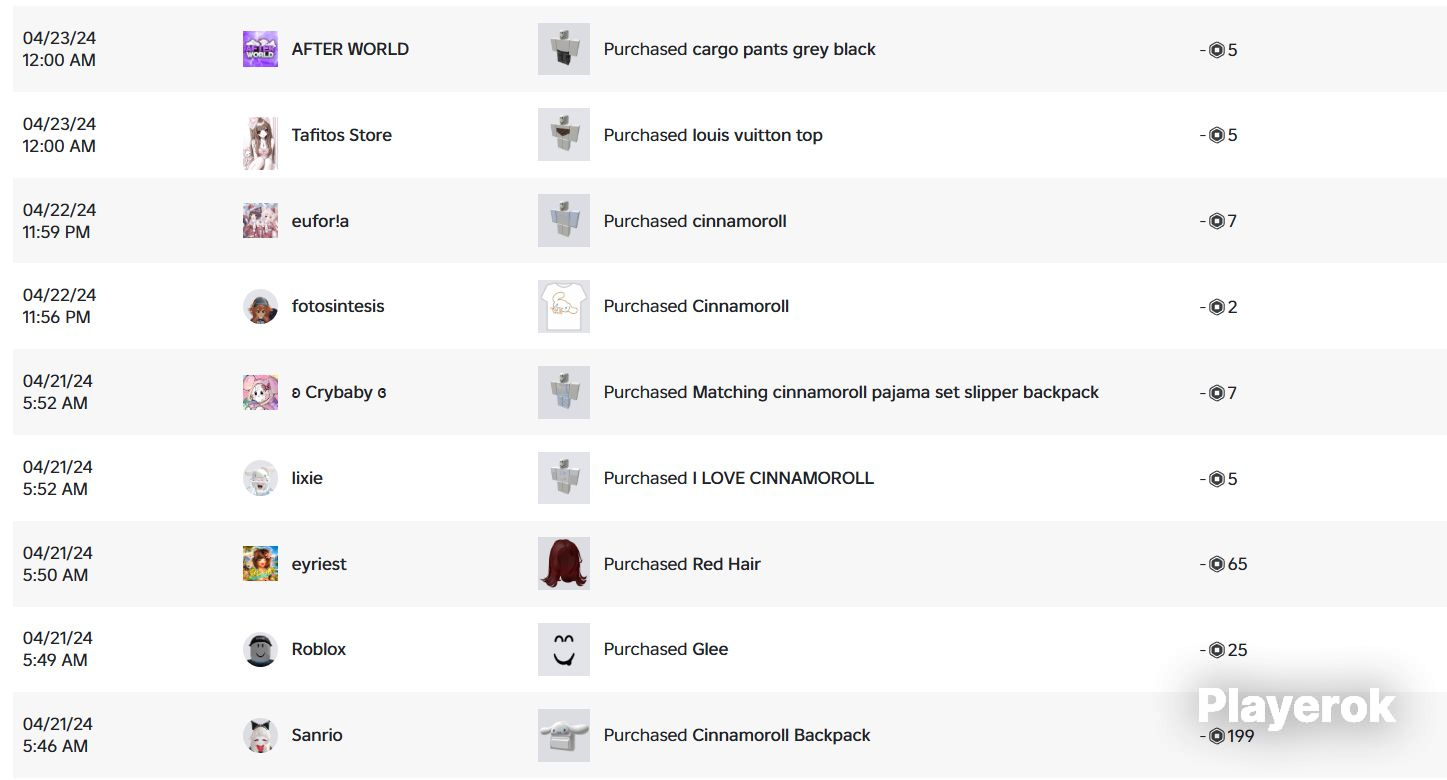This screenshot has width=1447, height=780.
Task: Open the cargo pants grey black link
Action: click(x=784, y=49)
